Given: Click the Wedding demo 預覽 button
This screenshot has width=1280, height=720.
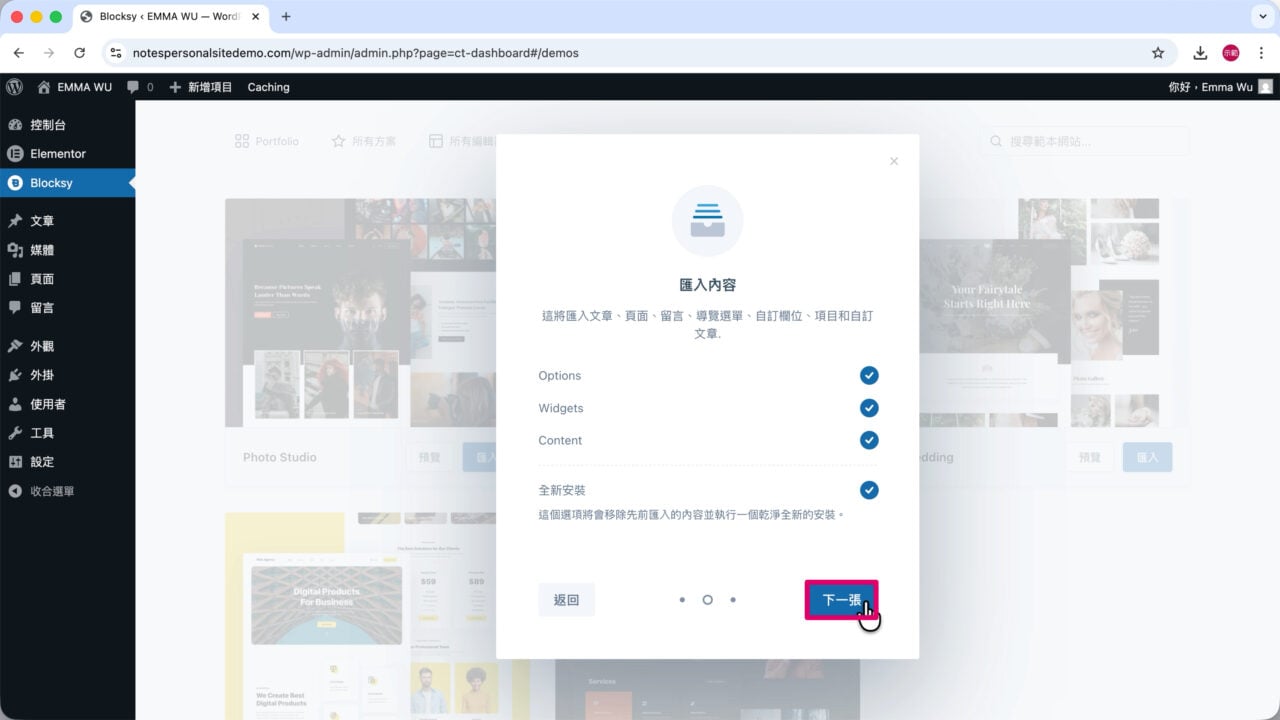Looking at the screenshot, I should point(1089,457).
